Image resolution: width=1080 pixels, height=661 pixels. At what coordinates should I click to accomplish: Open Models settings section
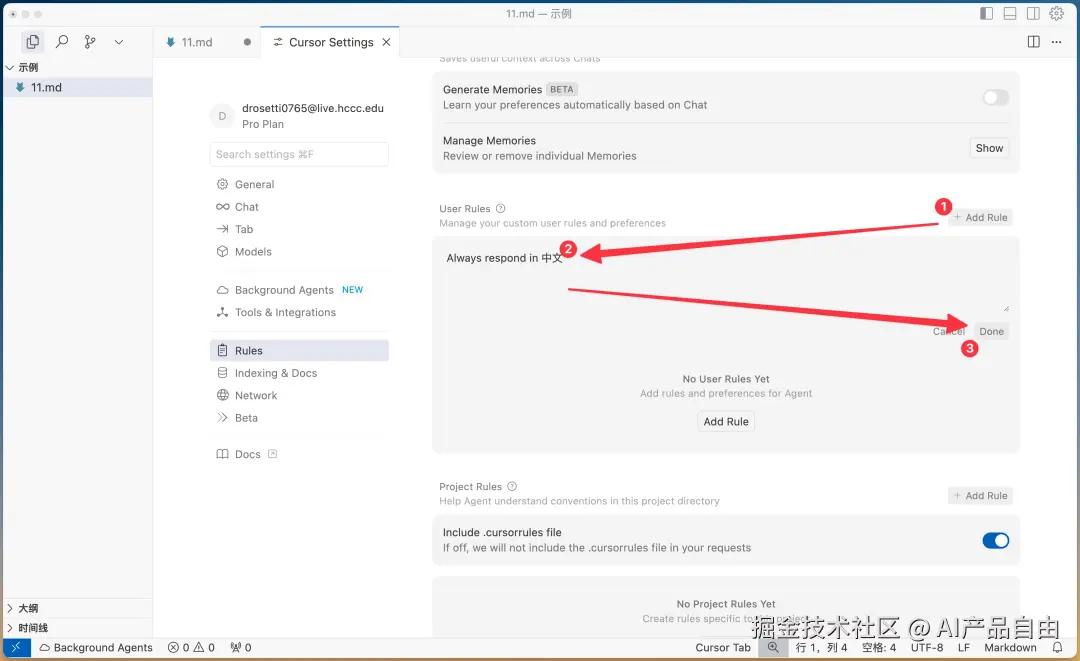tap(299, 252)
